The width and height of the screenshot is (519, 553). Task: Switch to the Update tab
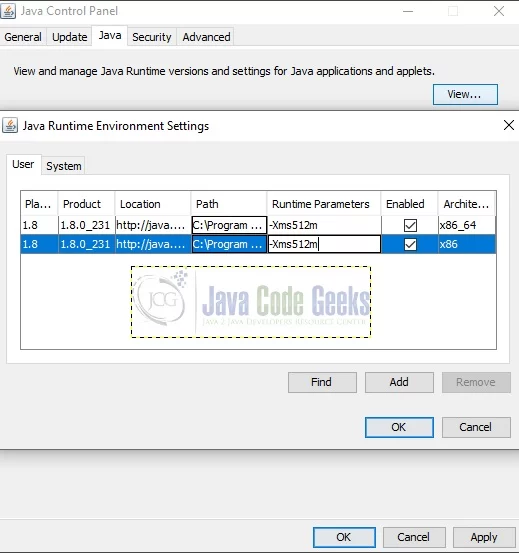pos(69,37)
